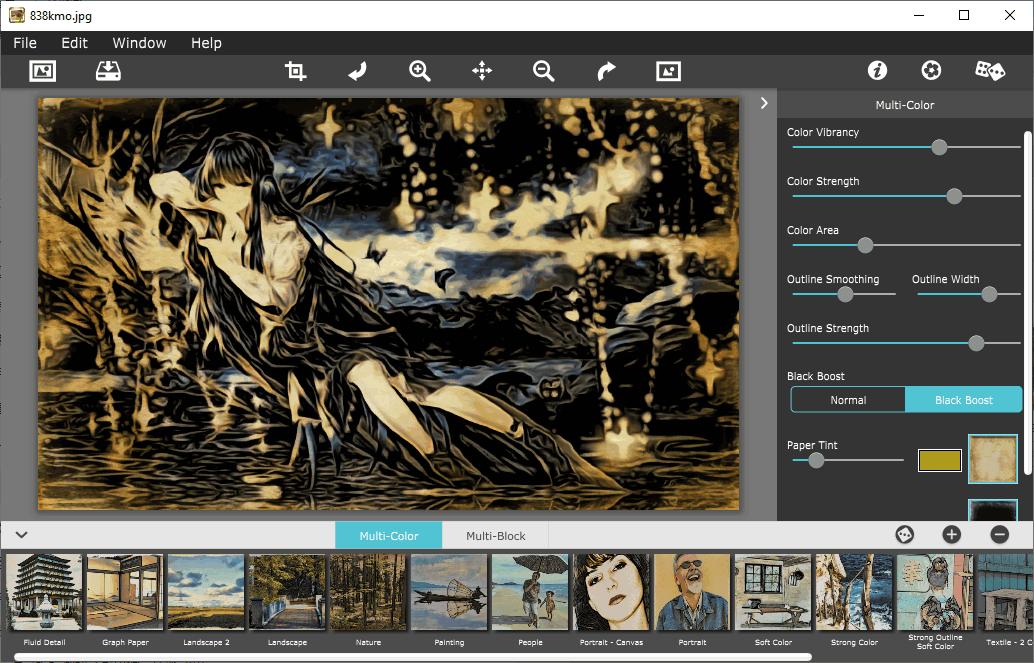Open the Window menu
Viewport: 1034px width, 663px height.
click(139, 43)
